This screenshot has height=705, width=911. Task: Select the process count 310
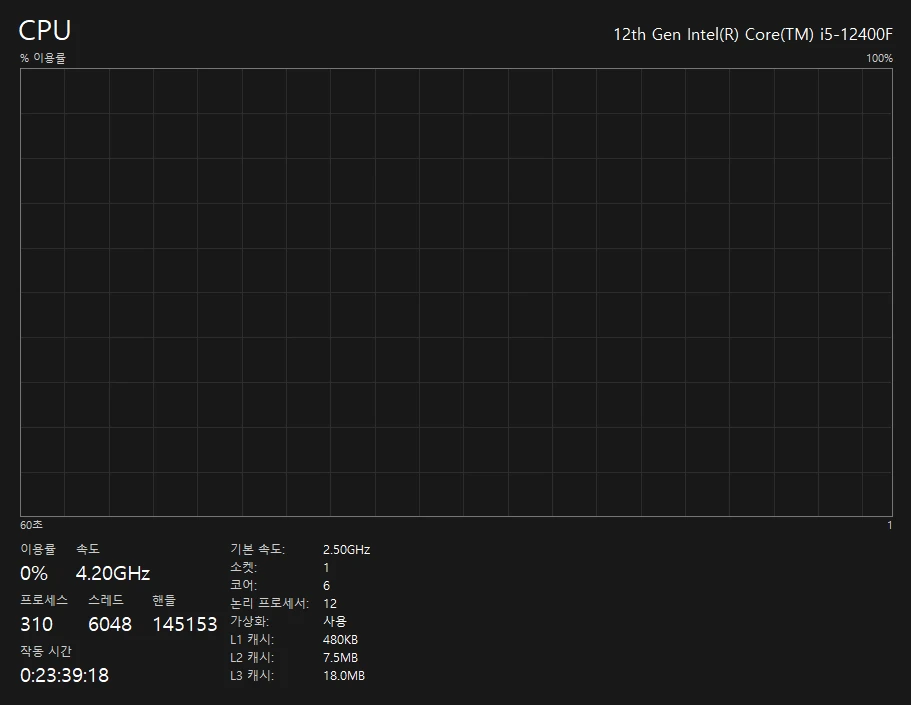pos(37,624)
